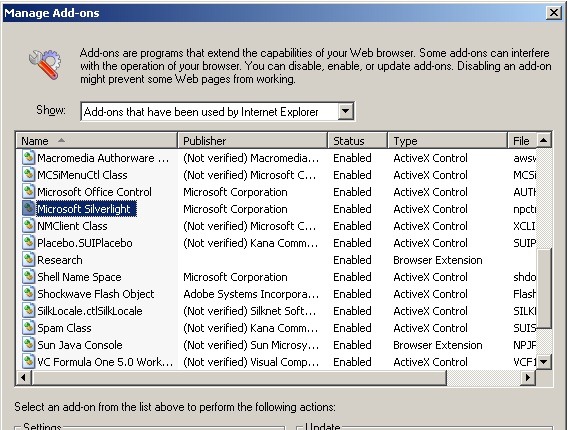568x430 pixels.
Task: Sort add-ons by File column
Action: click(522, 141)
